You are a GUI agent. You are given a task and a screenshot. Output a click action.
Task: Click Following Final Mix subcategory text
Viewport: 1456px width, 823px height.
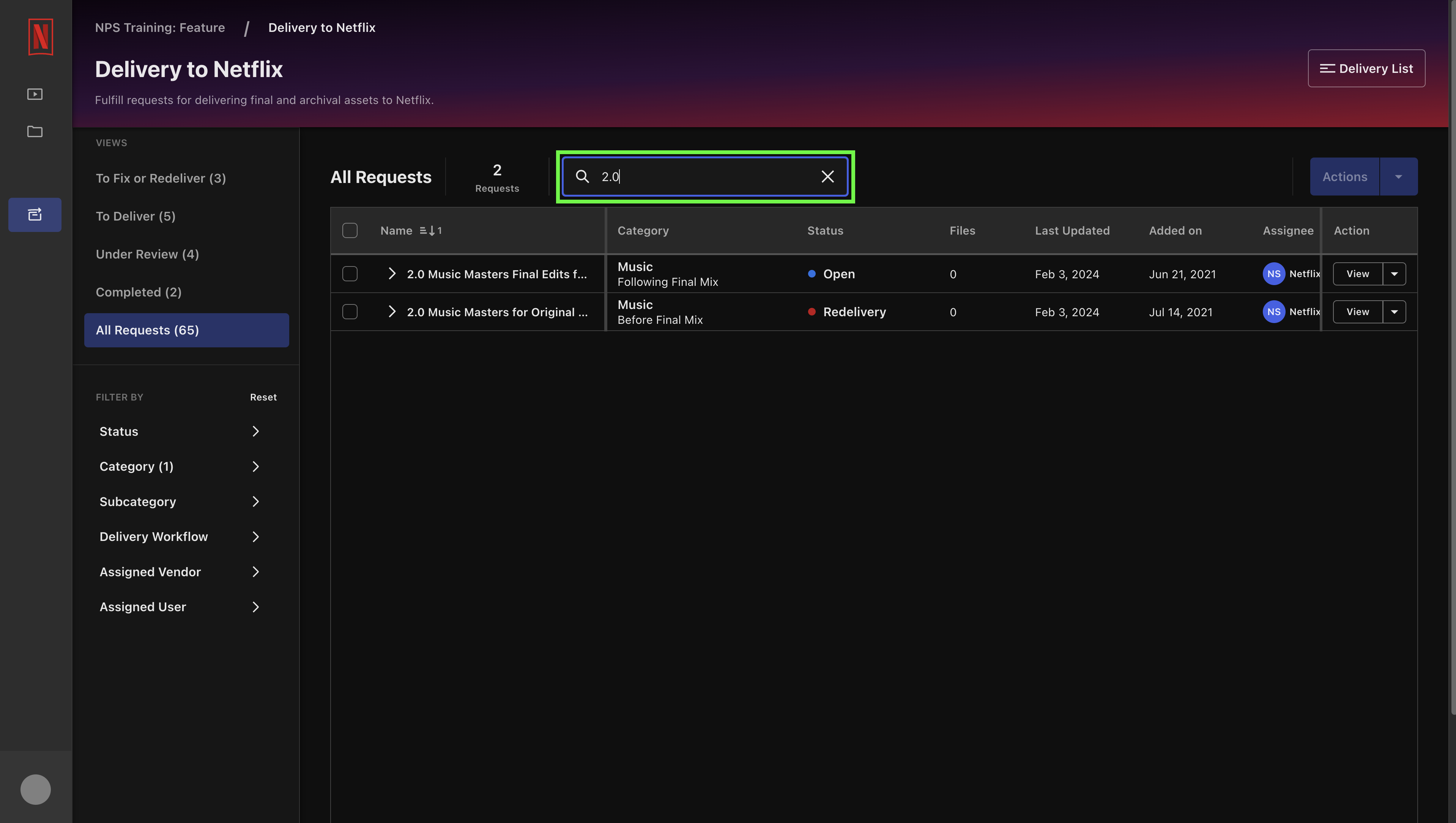click(x=668, y=282)
